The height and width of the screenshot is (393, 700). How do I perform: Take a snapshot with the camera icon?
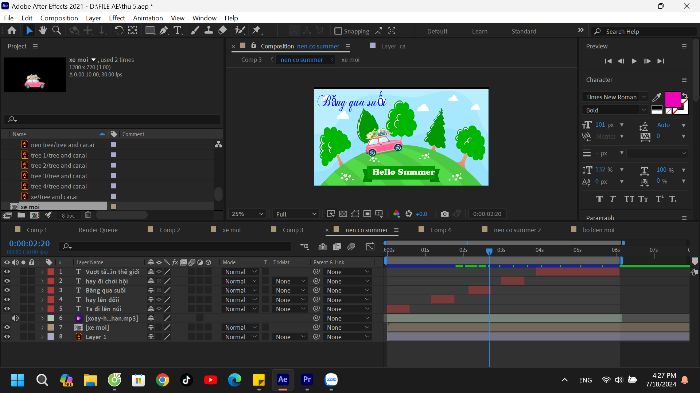coord(445,214)
